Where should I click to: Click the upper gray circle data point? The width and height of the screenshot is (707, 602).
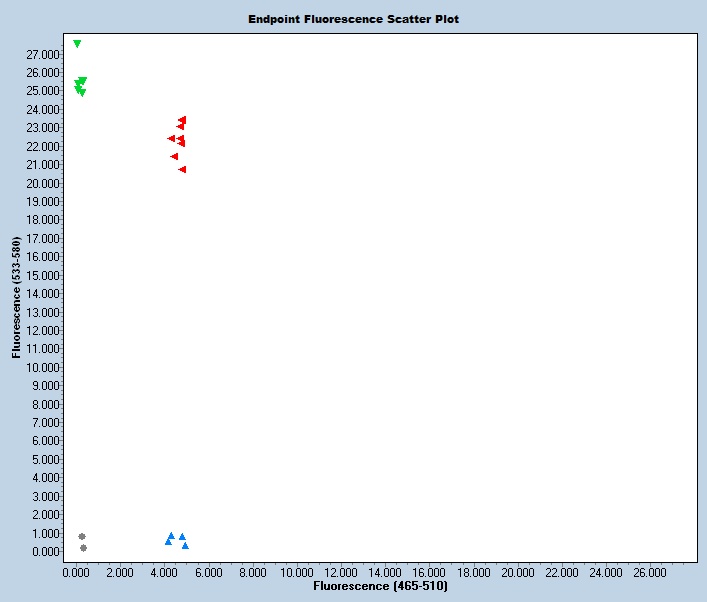(x=82, y=537)
